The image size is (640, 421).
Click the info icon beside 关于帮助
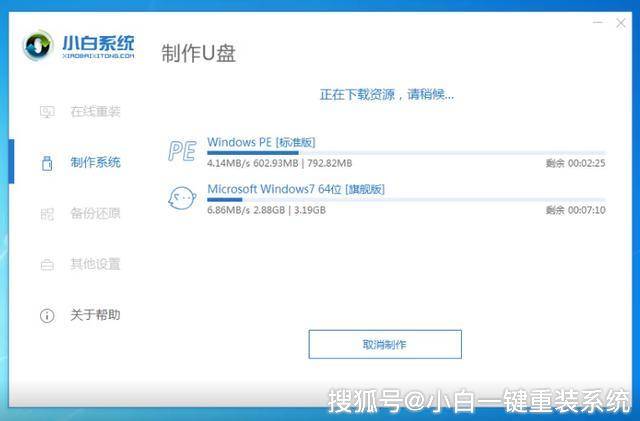click(x=47, y=316)
